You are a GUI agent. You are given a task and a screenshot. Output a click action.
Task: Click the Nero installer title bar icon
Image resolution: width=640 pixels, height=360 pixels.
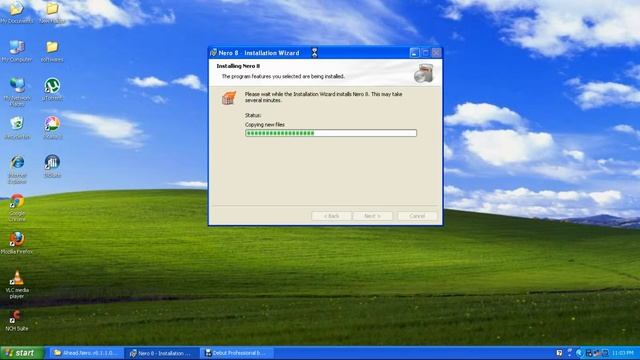(x=213, y=53)
